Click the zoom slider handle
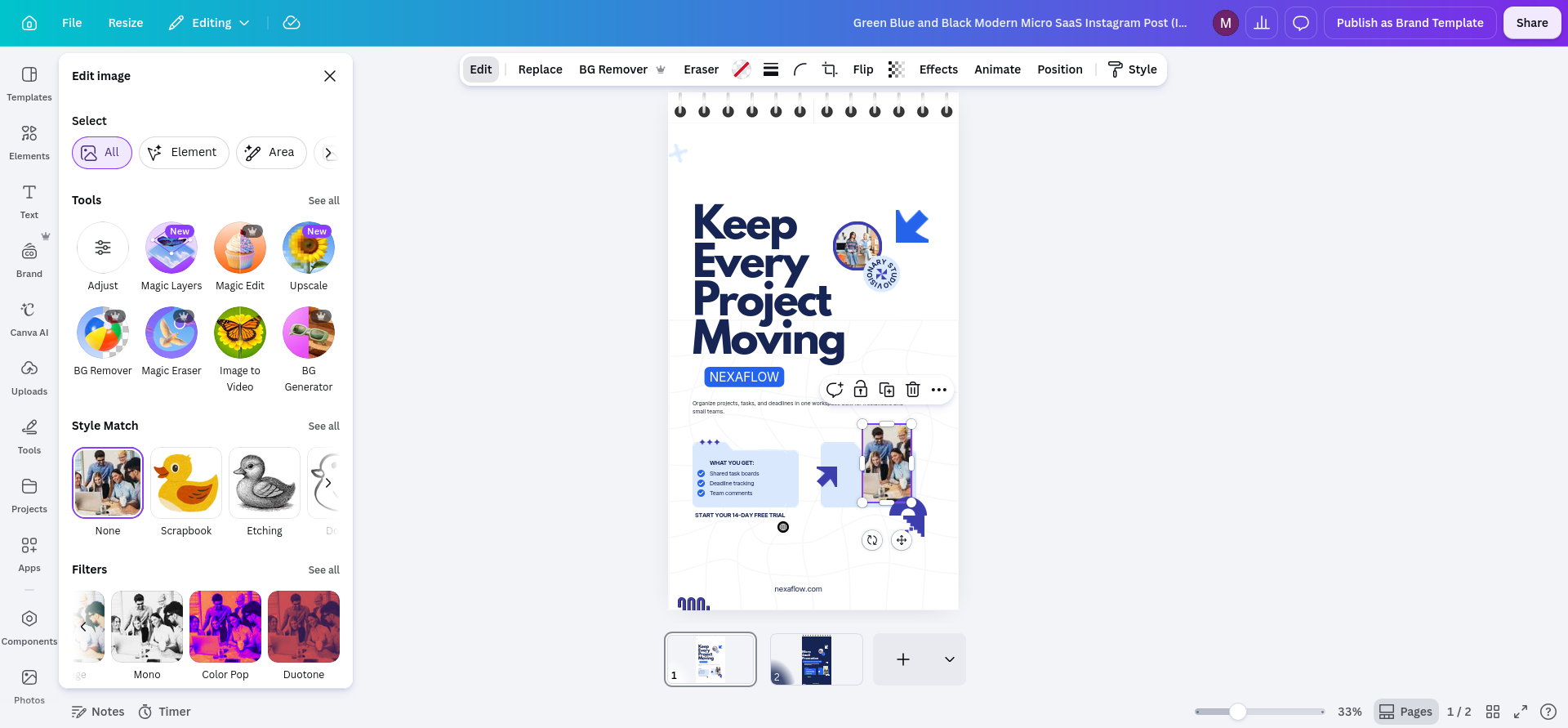The image size is (1568, 728). tap(1238, 712)
